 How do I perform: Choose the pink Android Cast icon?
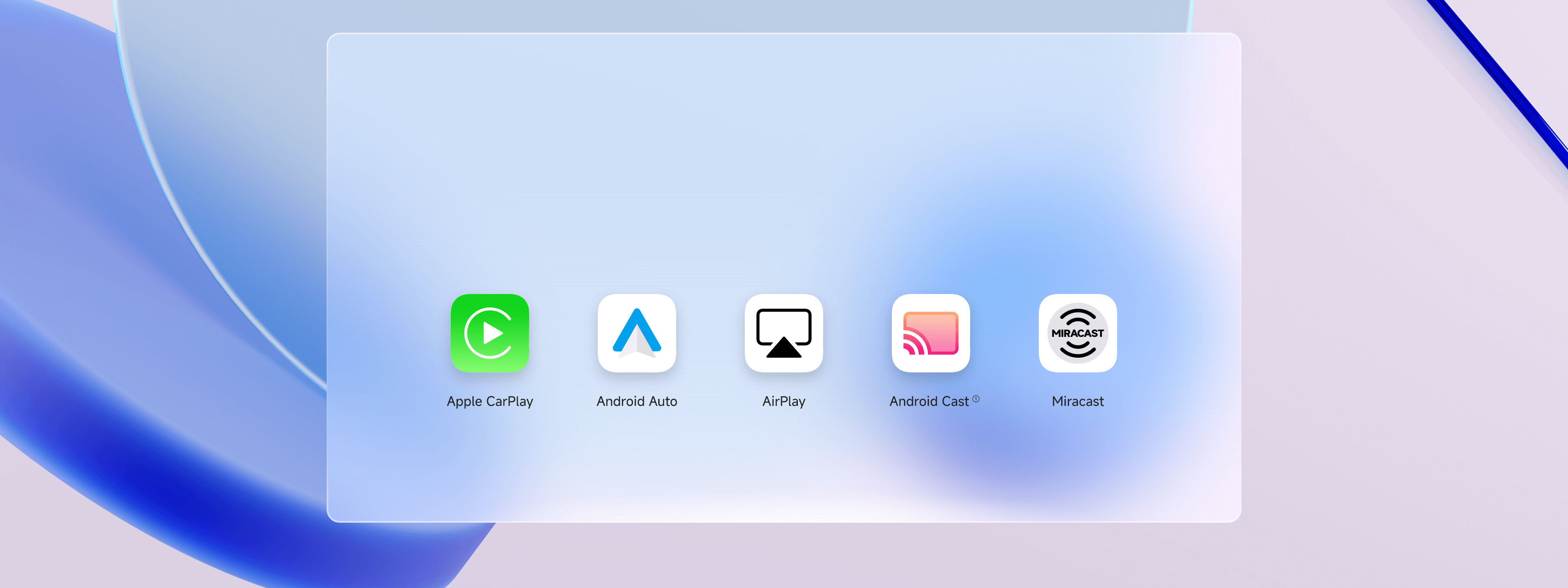[x=931, y=333]
